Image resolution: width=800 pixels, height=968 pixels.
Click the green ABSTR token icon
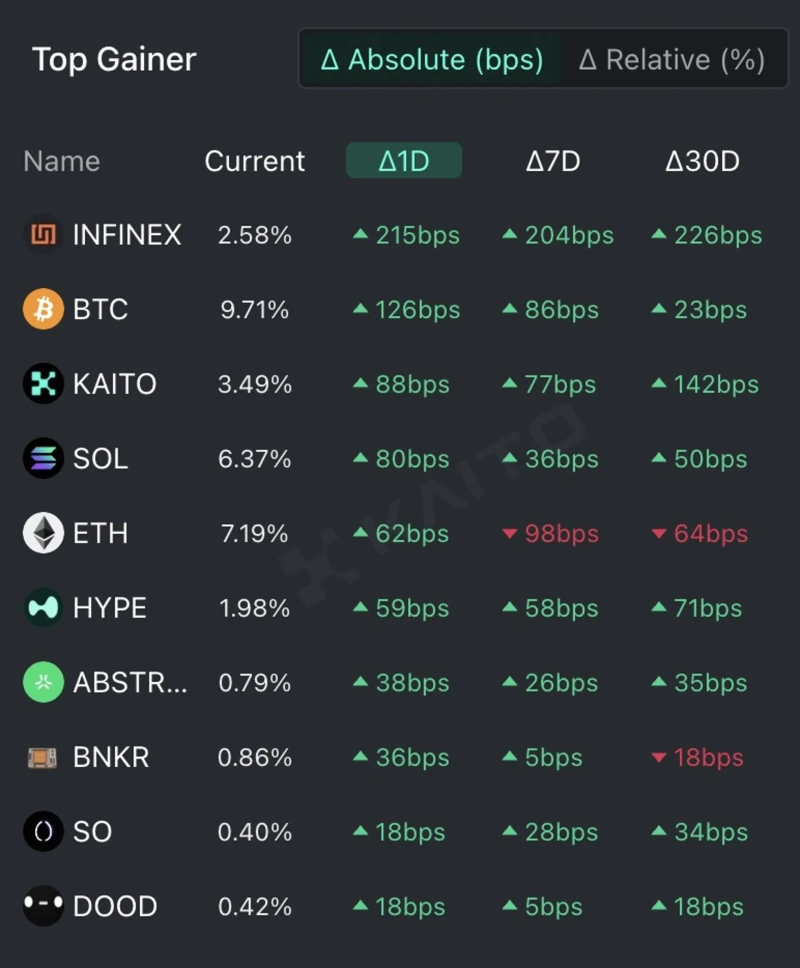coord(43,683)
